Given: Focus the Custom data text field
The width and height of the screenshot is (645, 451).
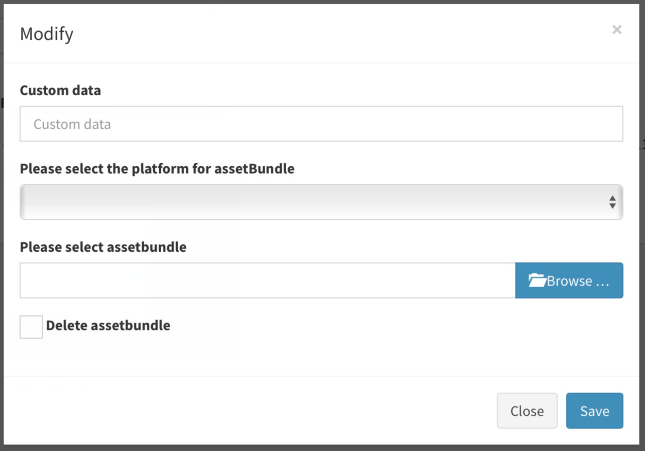Looking at the screenshot, I should coord(321,124).
